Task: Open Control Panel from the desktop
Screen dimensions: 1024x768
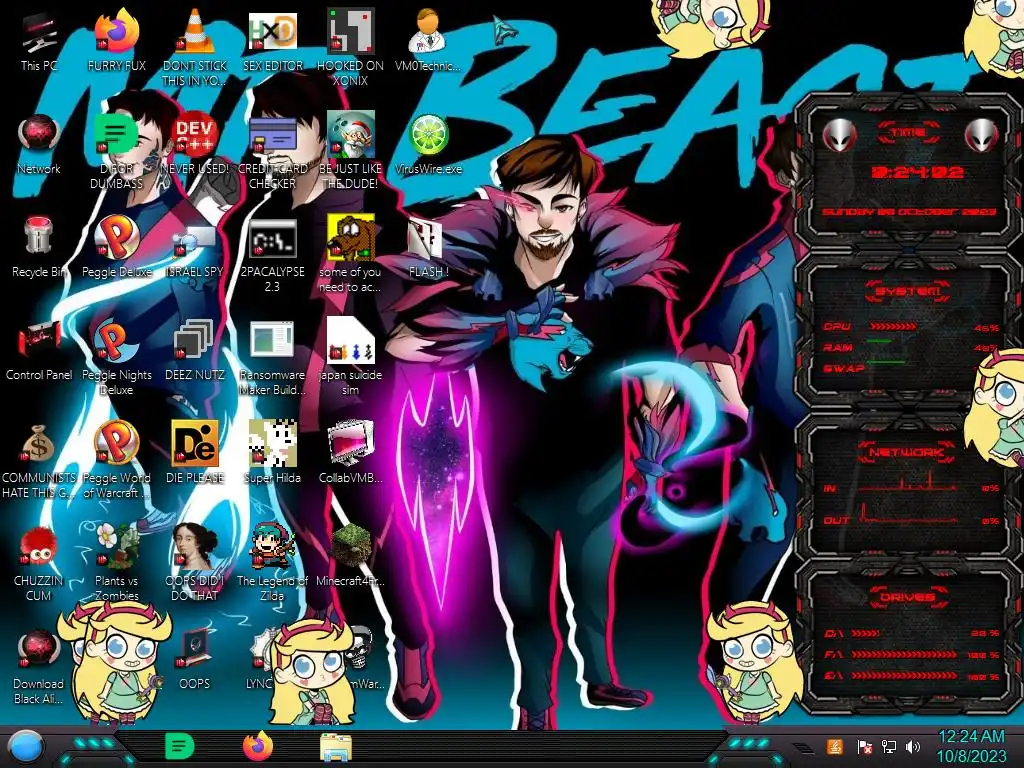Action: click(39, 350)
